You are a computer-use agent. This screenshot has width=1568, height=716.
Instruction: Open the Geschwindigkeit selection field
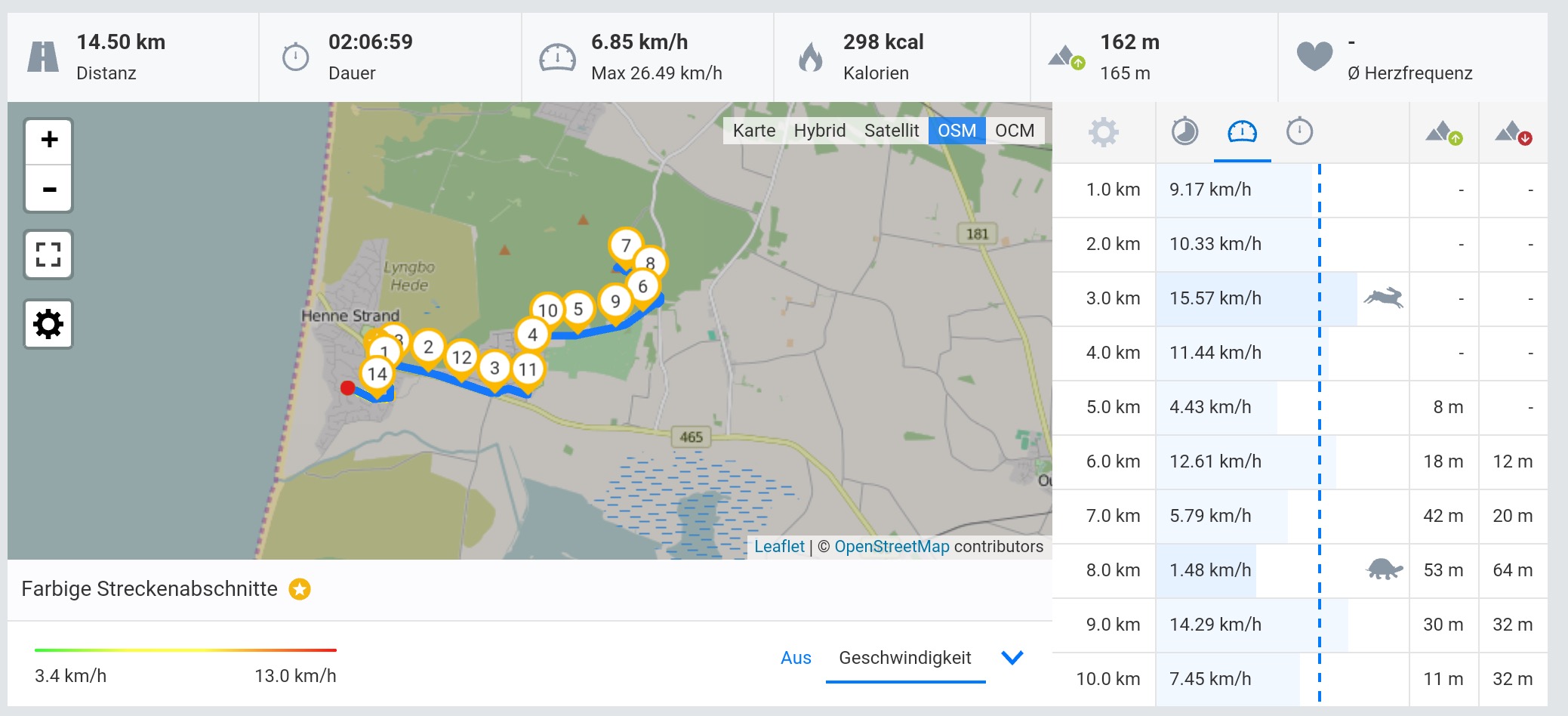pyautogui.click(x=905, y=658)
